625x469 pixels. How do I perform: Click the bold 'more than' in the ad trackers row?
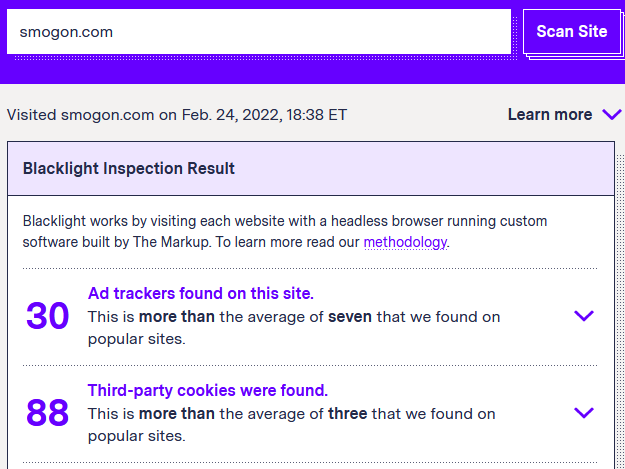[x=177, y=317]
